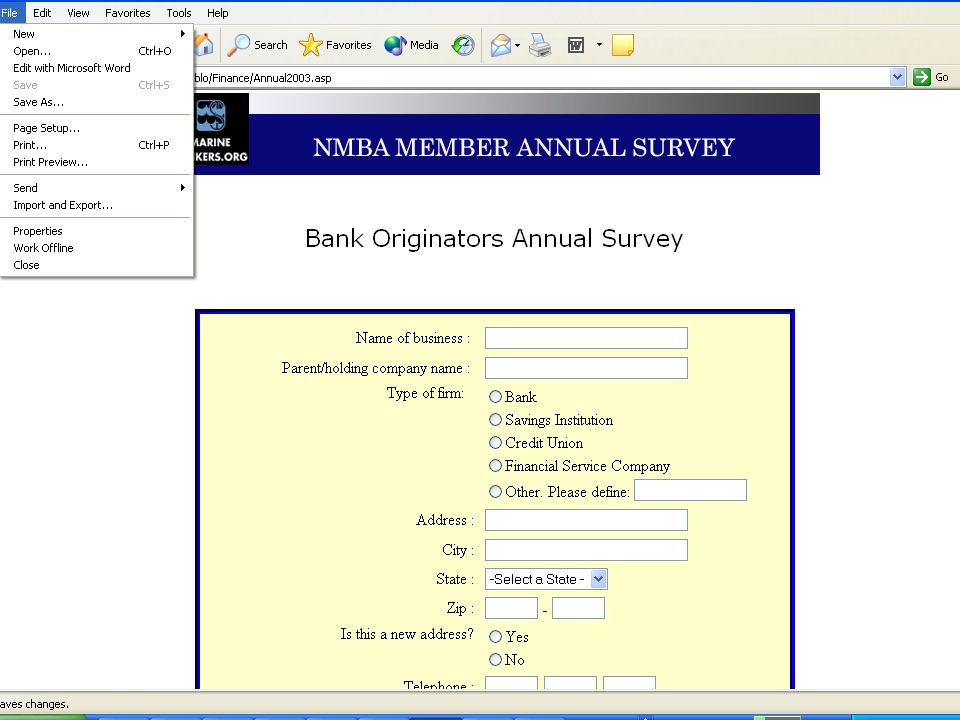The image size is (960, 720).
Task: Choose Open... from the File menu
Action: click(98, 51)
